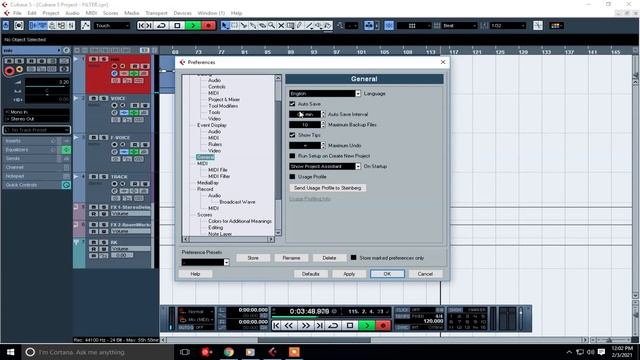Toggle the Snap button in toolbar

click(x=389, y=26)
